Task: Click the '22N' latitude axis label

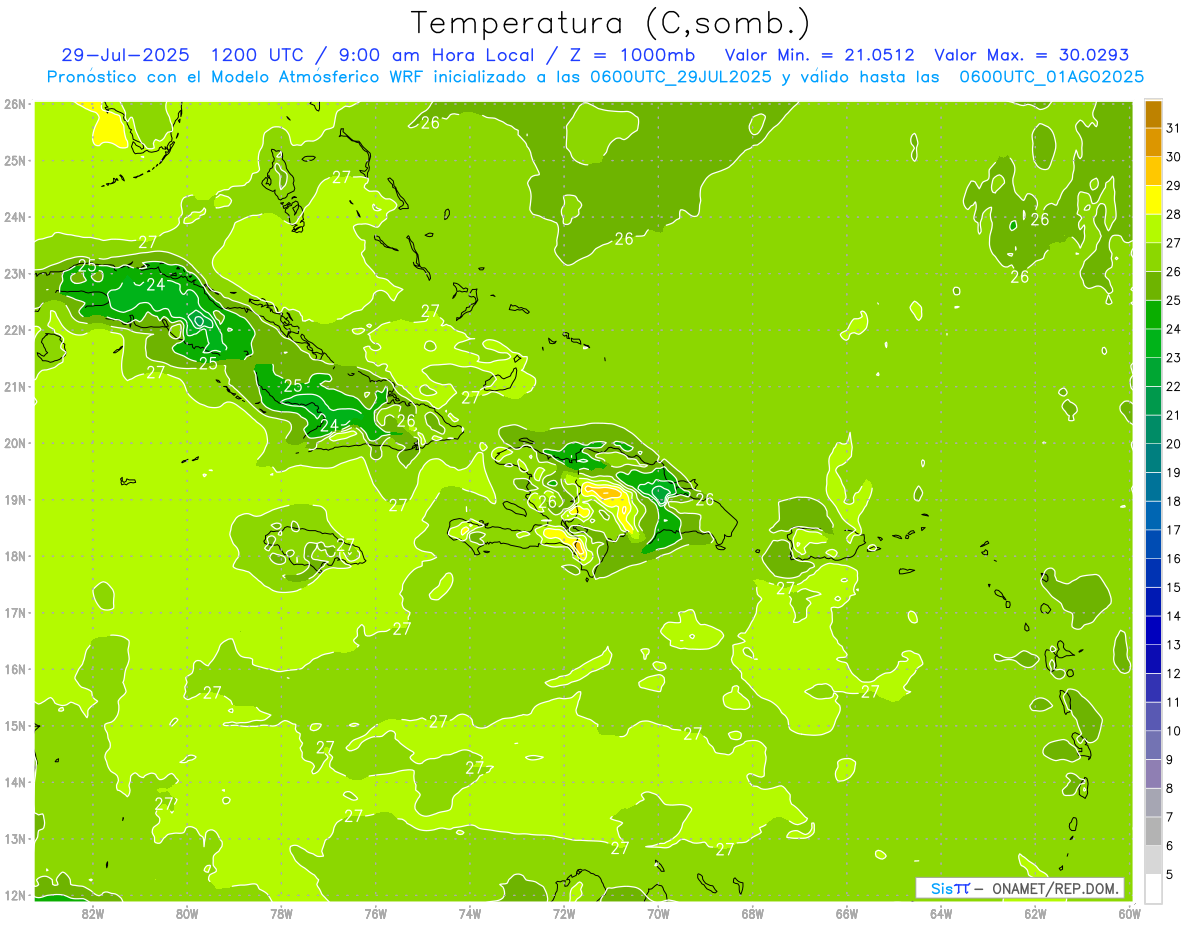Action: coord(15,330)
